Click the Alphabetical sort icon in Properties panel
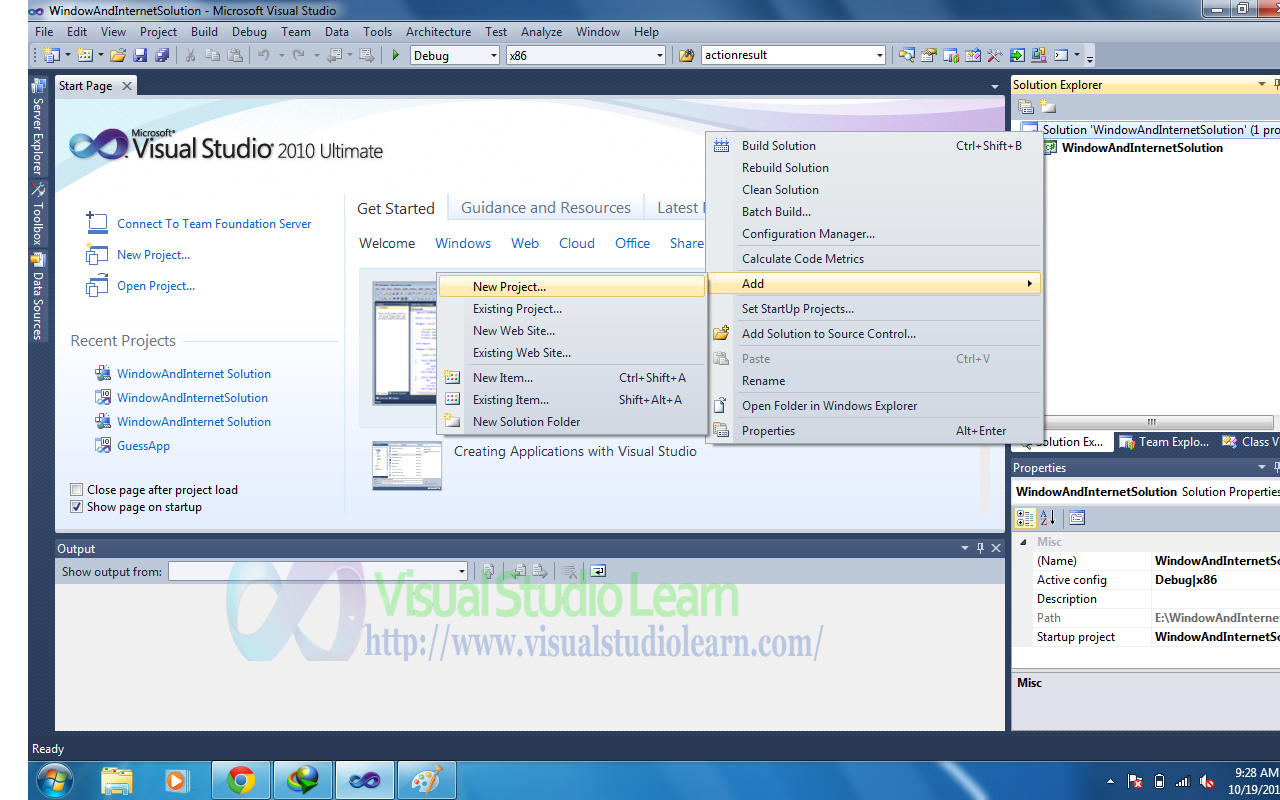This screenshot has width=1280, height=800. pyautogui.click(x=1047, y=518)
